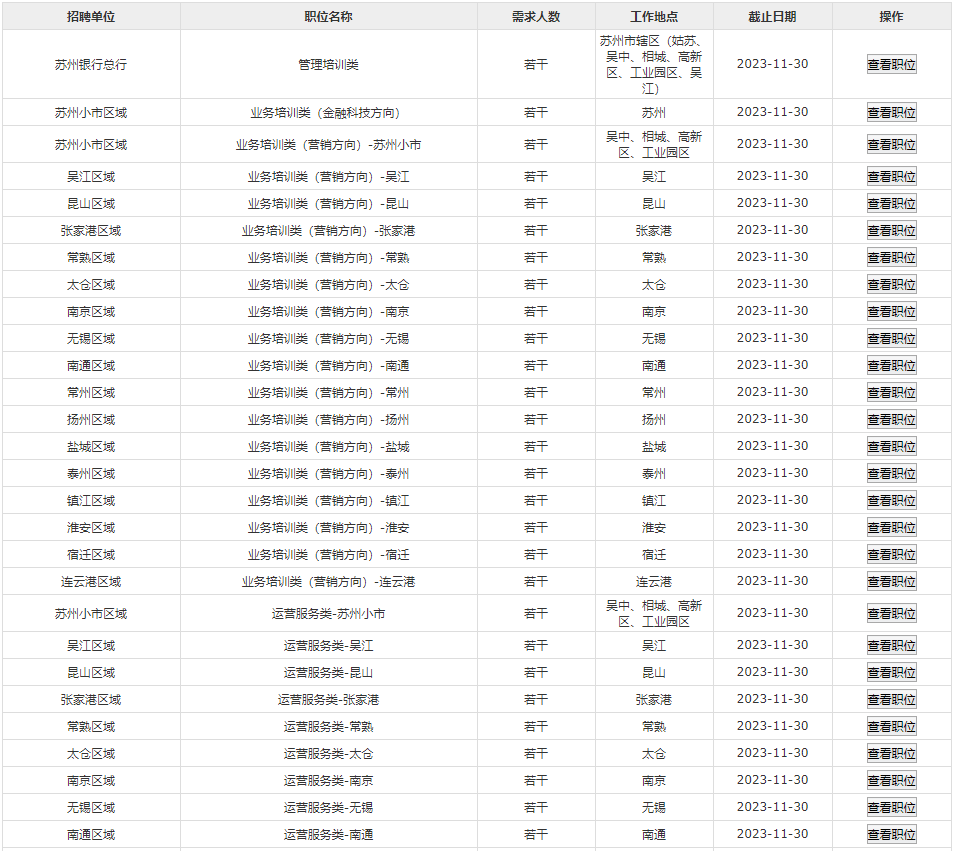Click 查看职位 for 运营服务类-太仓
Viewport: 955px width, 851px height.
click(x=891, y=754)
